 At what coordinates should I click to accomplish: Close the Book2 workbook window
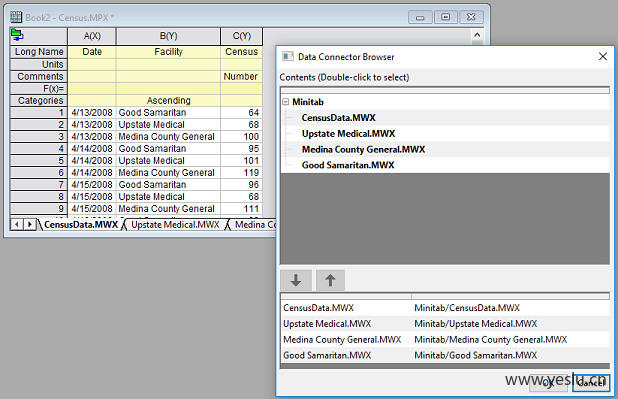(x=471, y=17)
